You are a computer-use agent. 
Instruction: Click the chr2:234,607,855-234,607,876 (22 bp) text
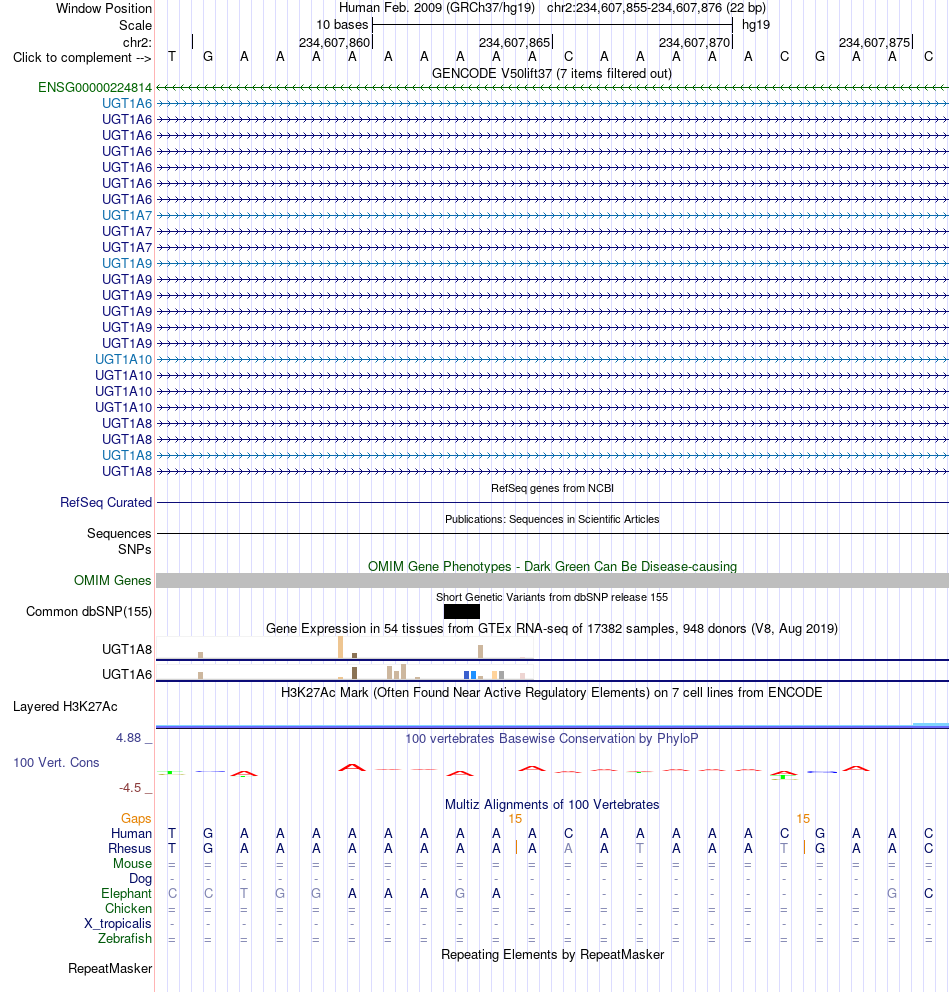pos(657,8)
